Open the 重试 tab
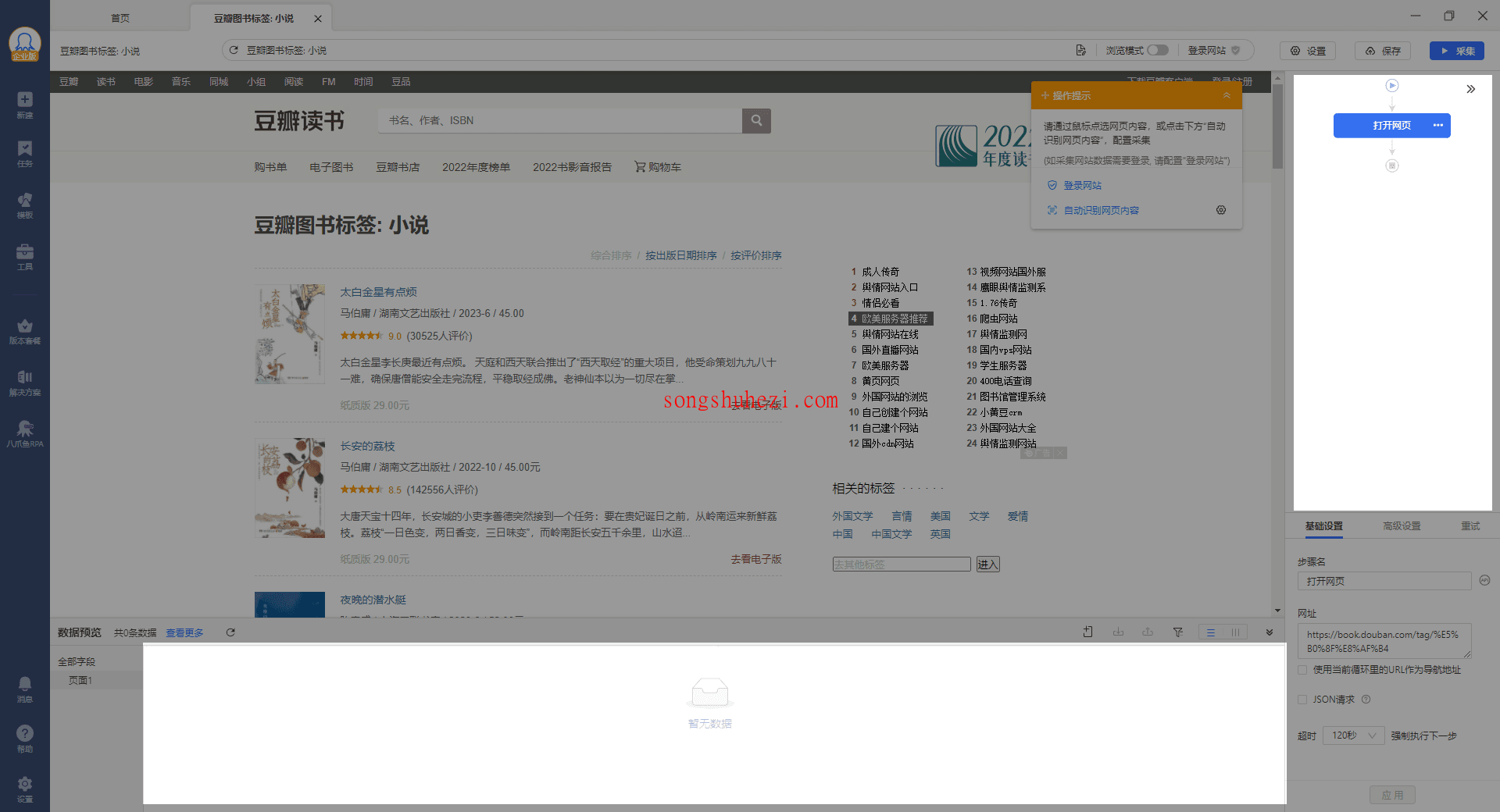1500x812 pixels. pyautogui.click(x=1470, y=526)
